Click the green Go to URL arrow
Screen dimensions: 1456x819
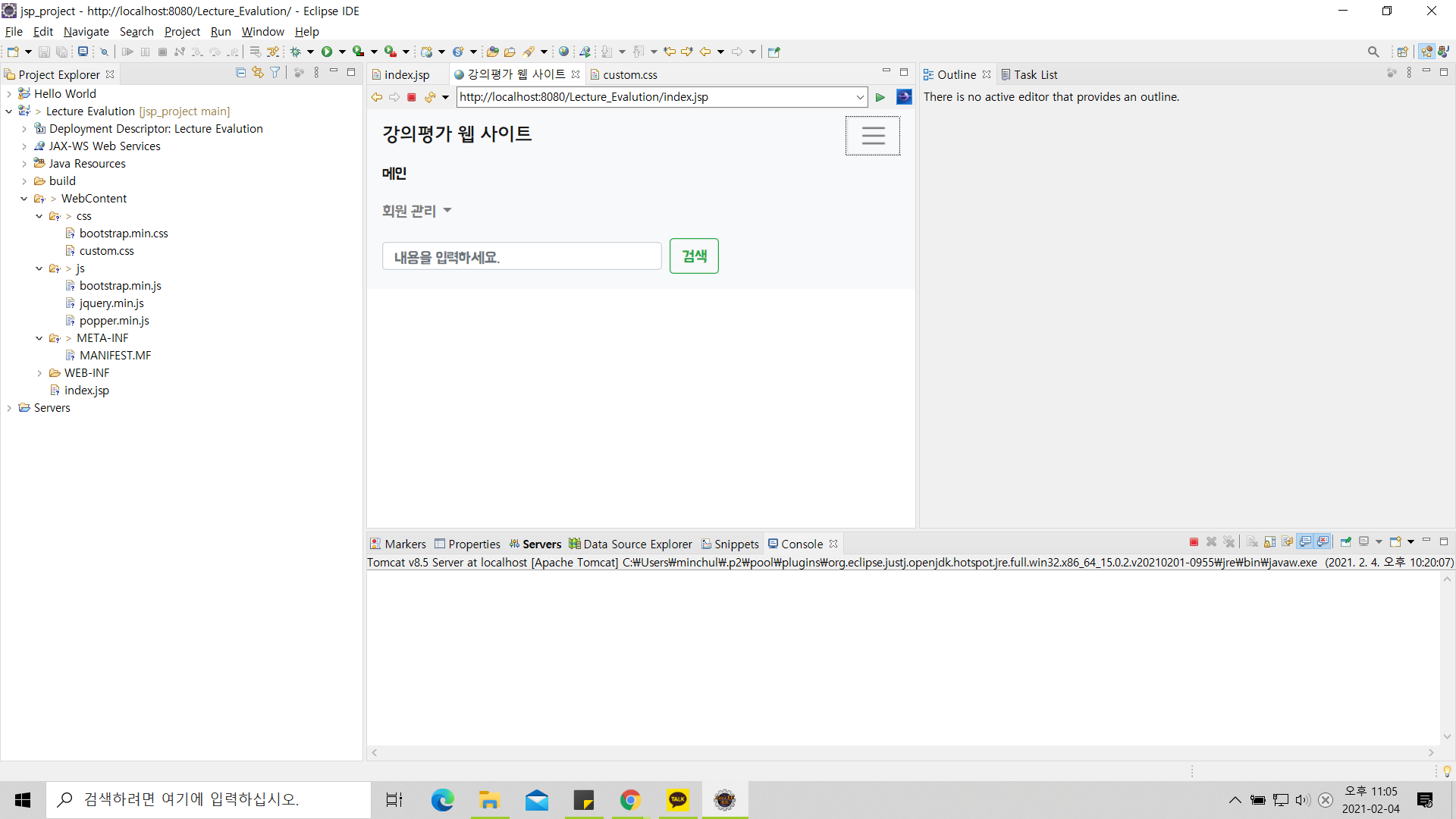tap(880, 97)
